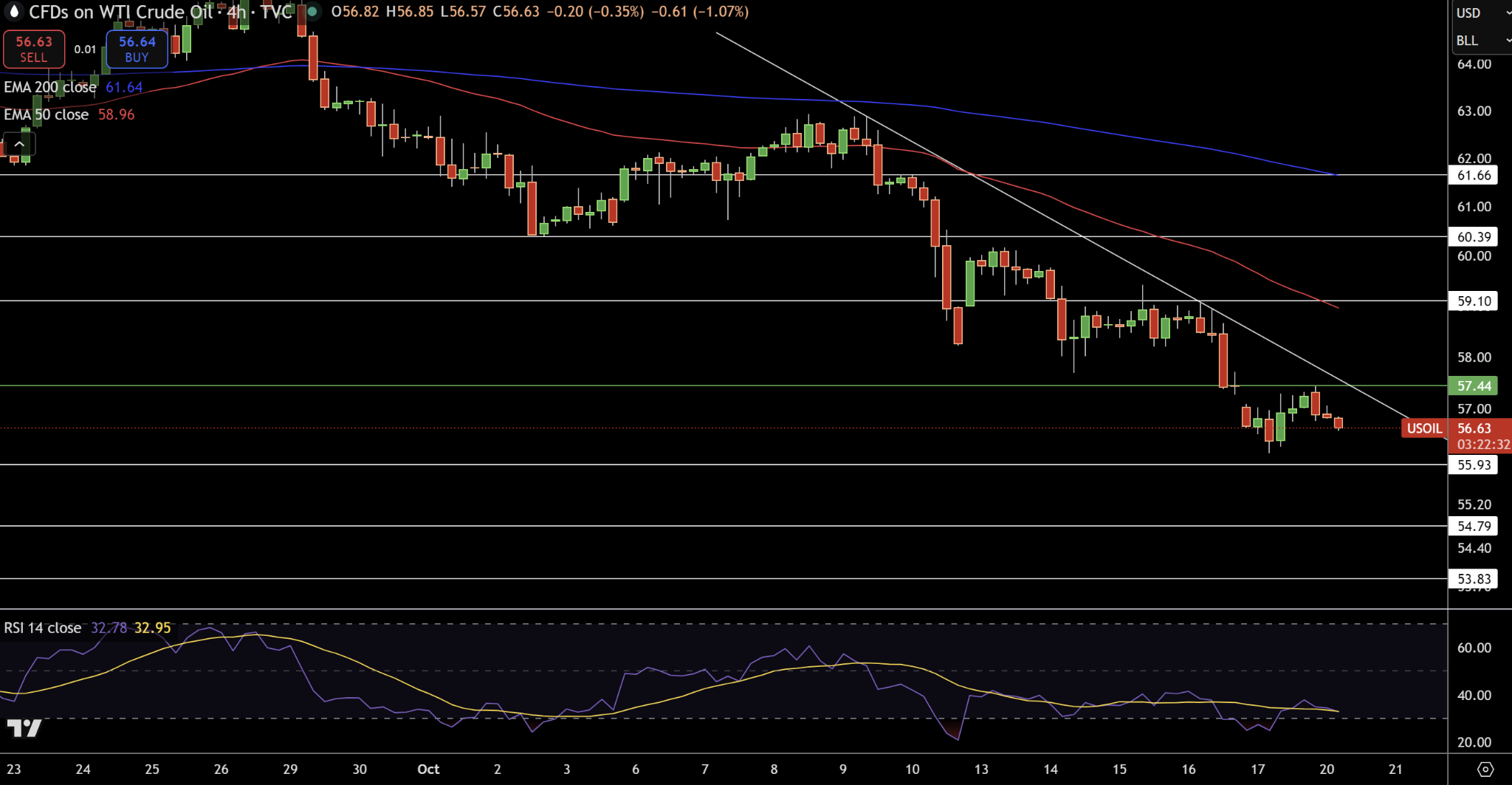Select the 54.79 horizontal line price label
The image size is (1512, 785).
coord(1474,526)
